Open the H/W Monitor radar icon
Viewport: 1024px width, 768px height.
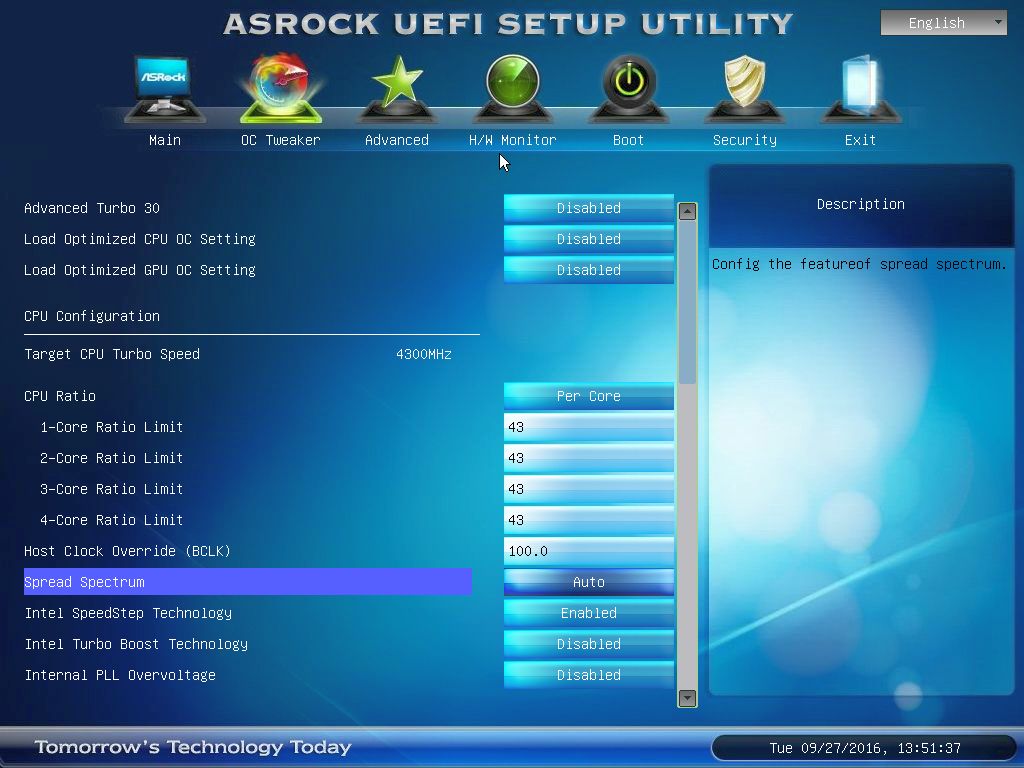513,89
